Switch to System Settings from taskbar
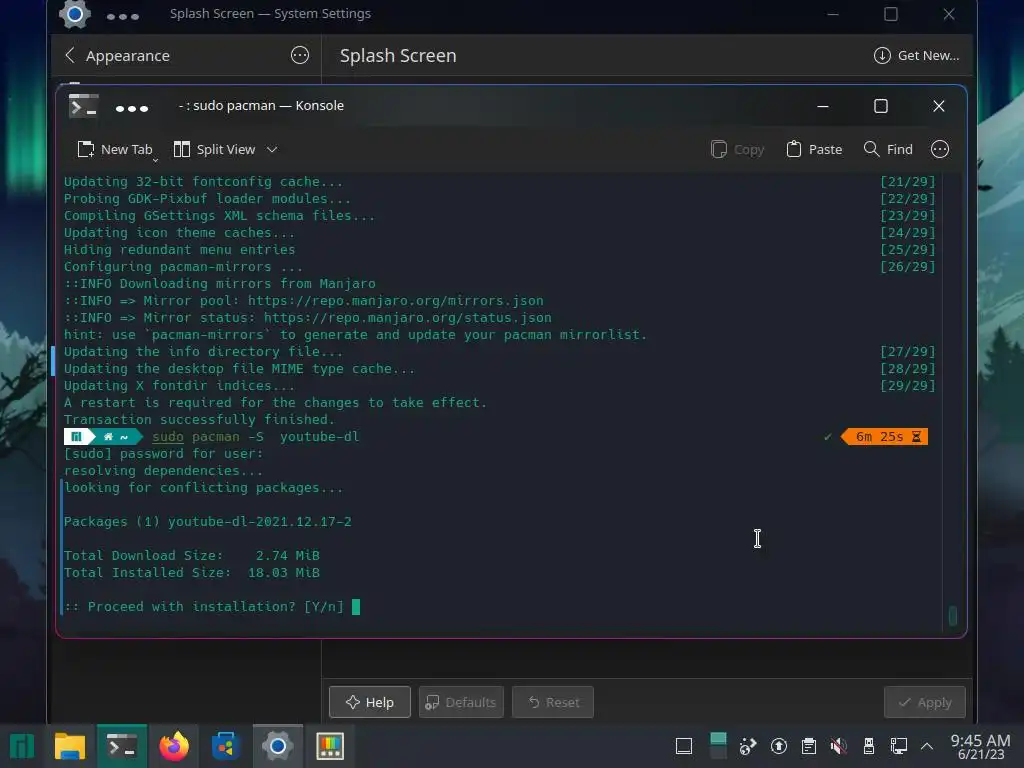This screenshot has width=1024, height=768. (x=278, y=746)
